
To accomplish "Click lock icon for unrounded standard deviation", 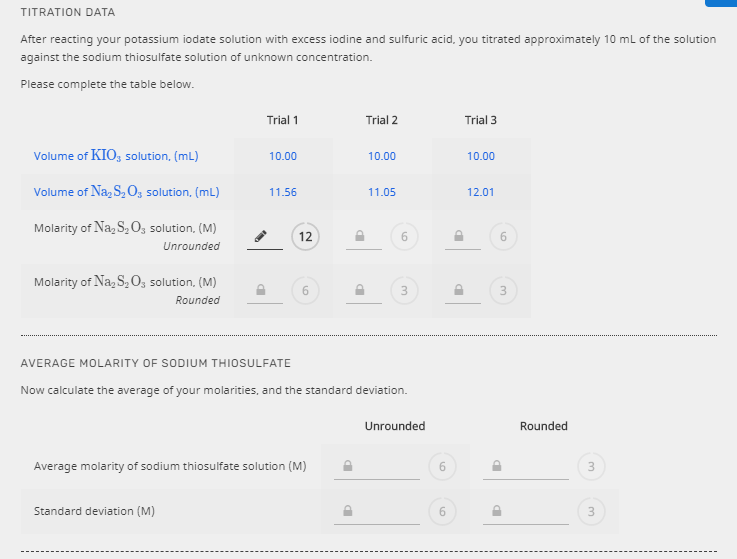I will pos(348,511).
